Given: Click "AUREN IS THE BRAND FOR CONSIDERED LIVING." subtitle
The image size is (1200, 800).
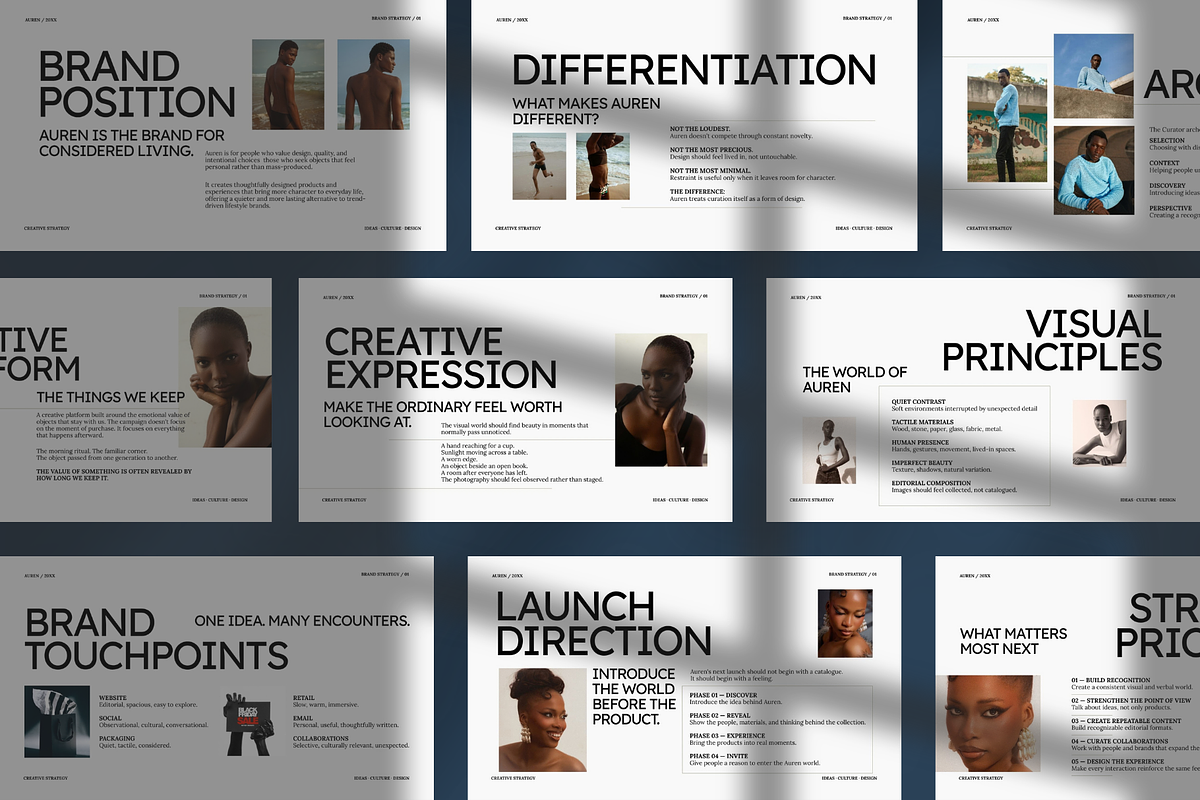Looking at the screenshot, I should [x=132, y=142].
